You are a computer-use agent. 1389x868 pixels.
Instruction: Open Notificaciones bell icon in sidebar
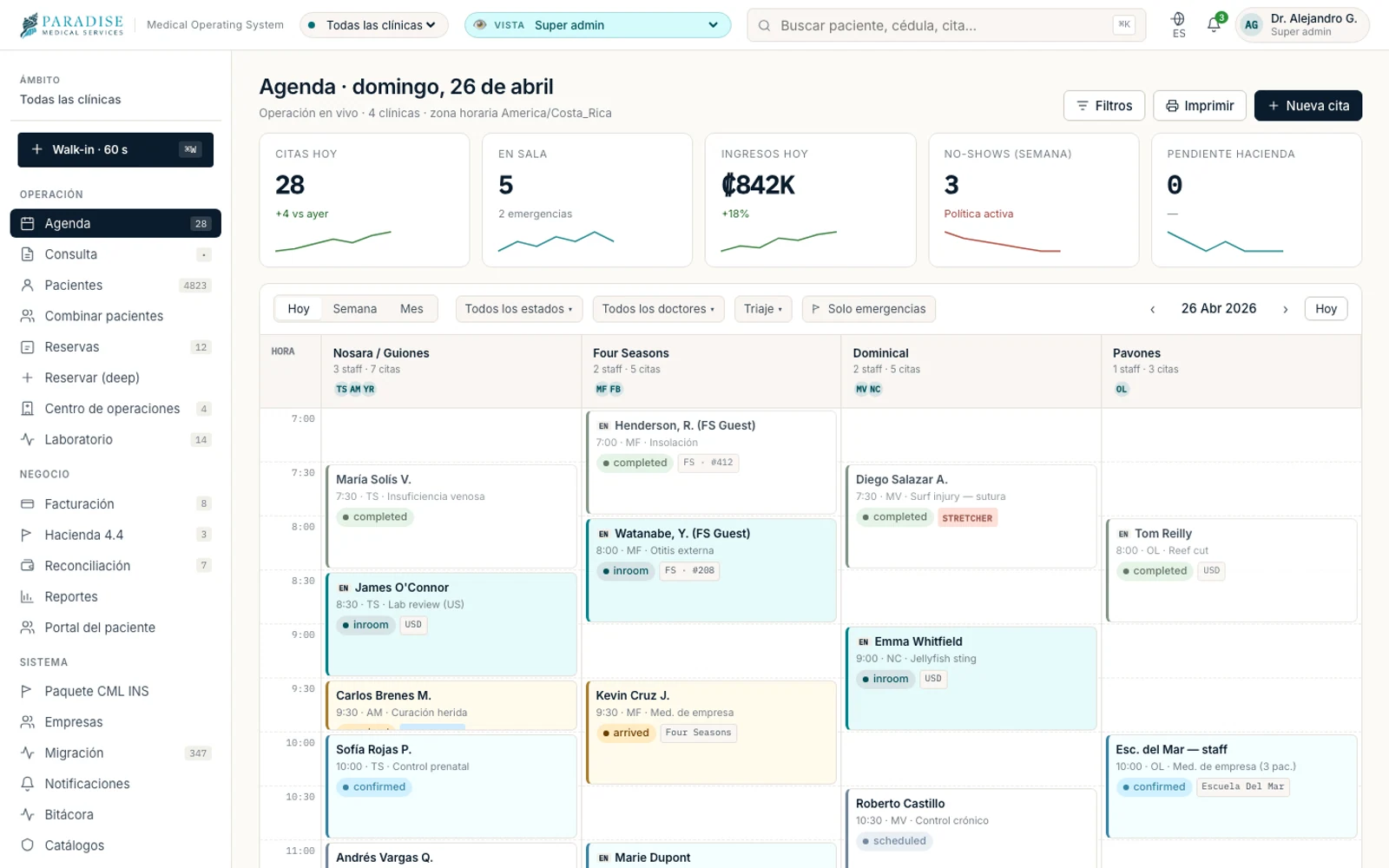(x=27, y=784)
